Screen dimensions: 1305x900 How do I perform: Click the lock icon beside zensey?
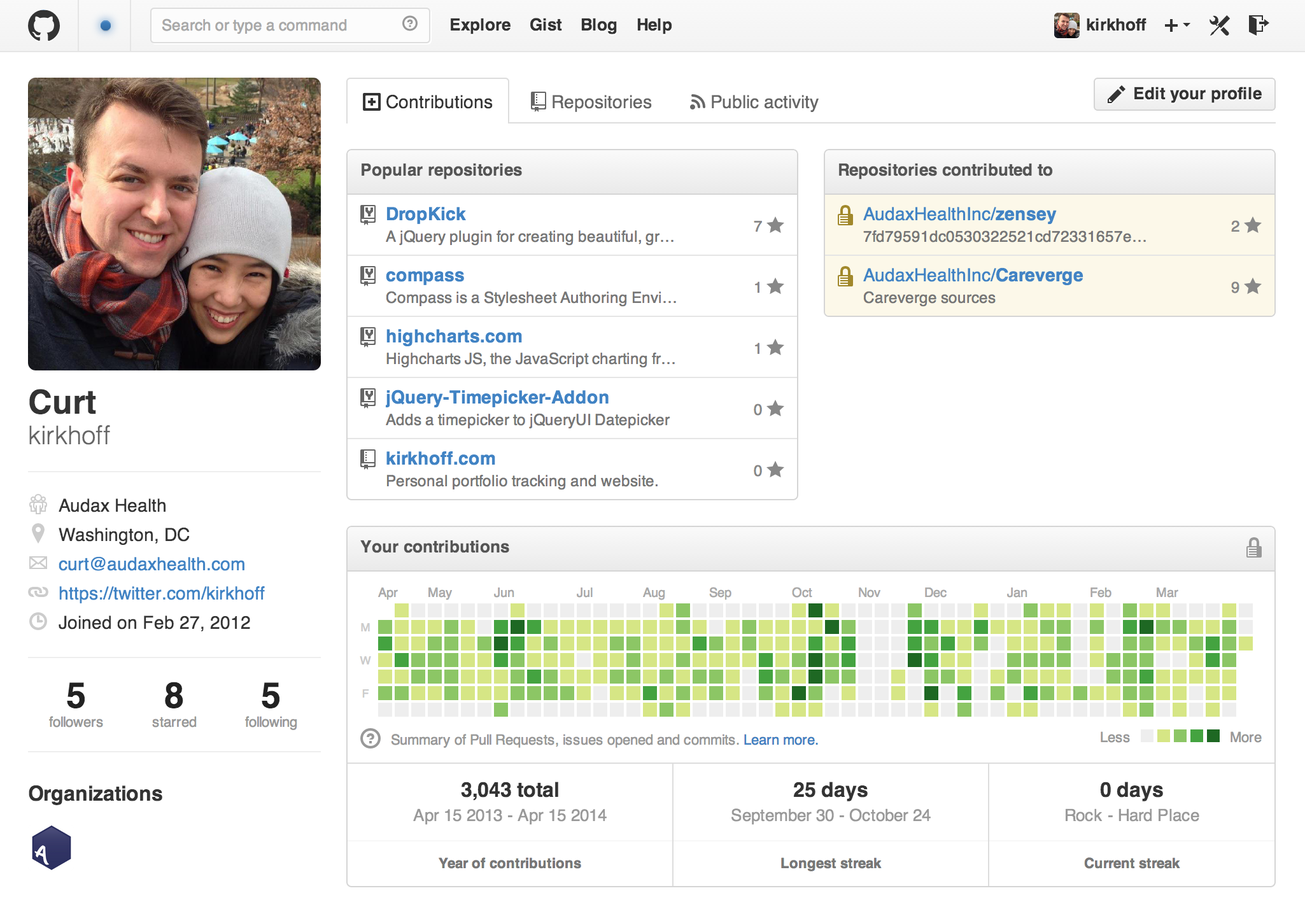[x=845, y=215]
